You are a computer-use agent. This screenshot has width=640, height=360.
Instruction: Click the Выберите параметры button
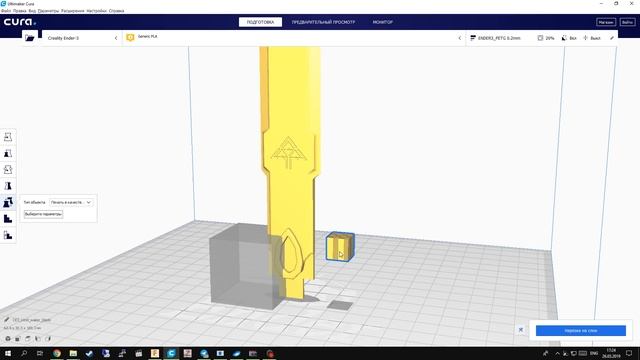pyautogui.click(x=43, y=214)
